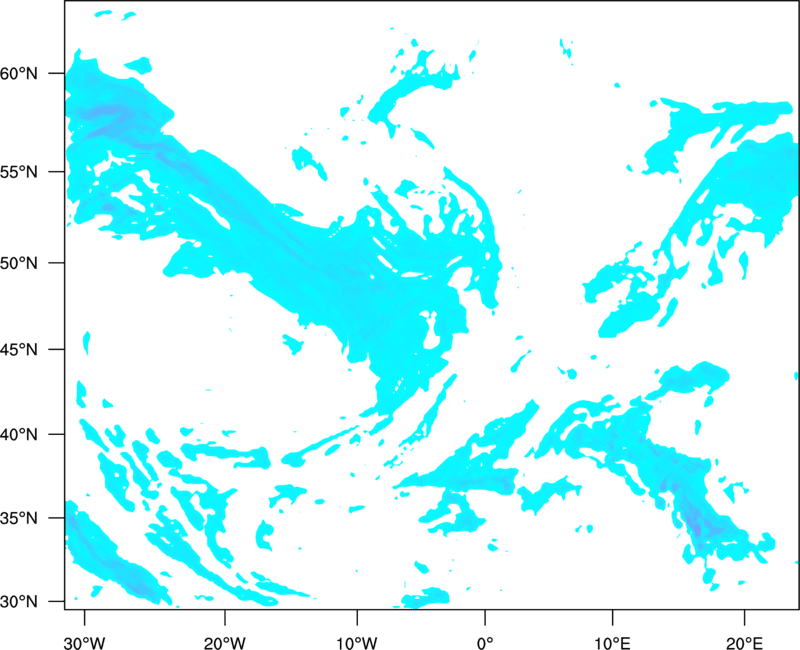Click the 10°W longitude label
The height and width of the screenshot is (650, 800).
point(357,643)
